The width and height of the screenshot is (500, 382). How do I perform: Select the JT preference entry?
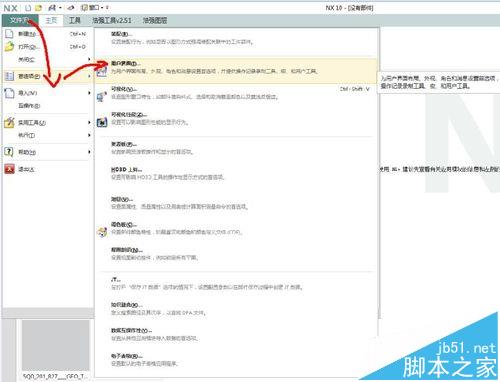236,283
